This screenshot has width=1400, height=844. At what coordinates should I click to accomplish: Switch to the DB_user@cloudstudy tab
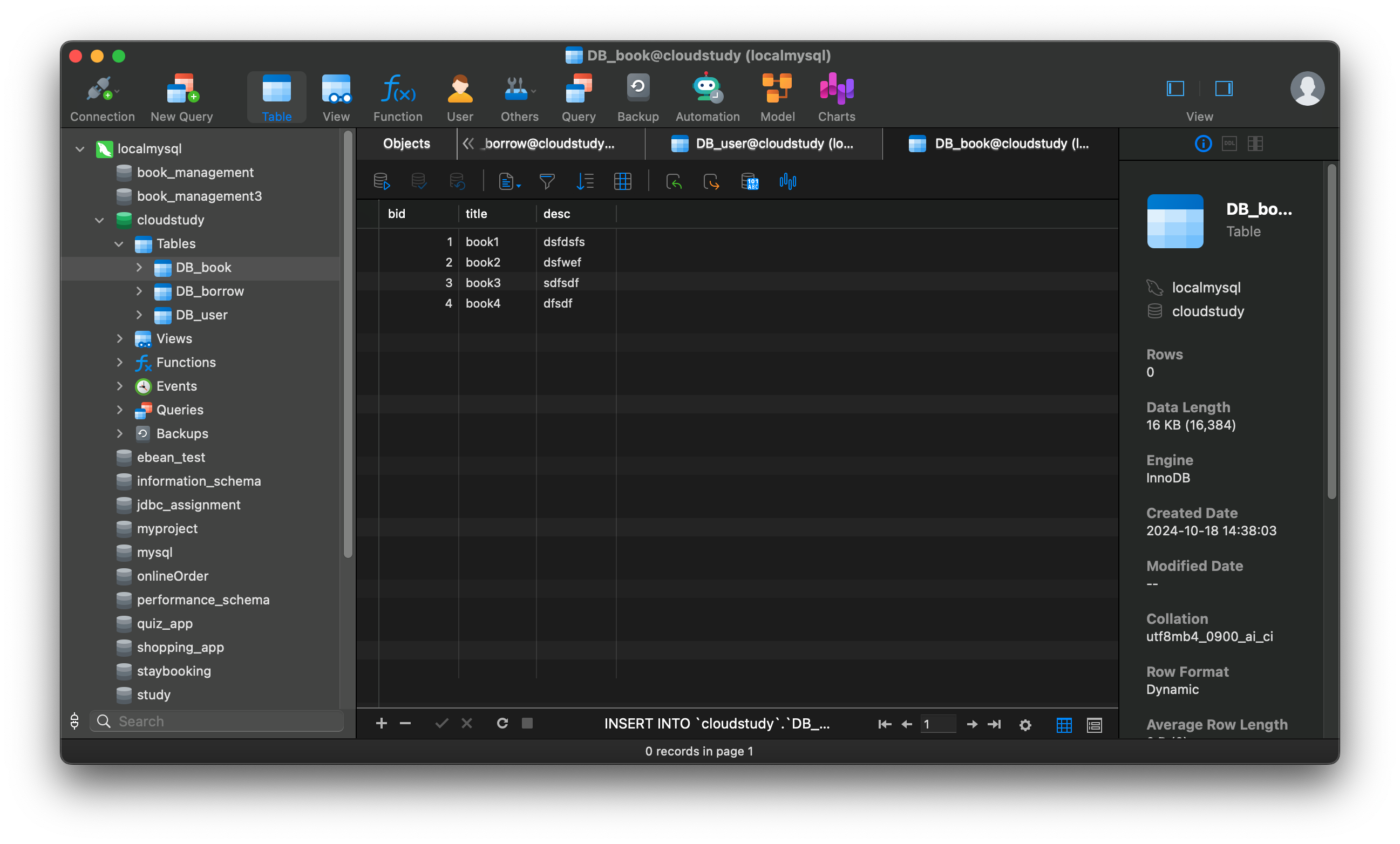click(x=764, y=144)
